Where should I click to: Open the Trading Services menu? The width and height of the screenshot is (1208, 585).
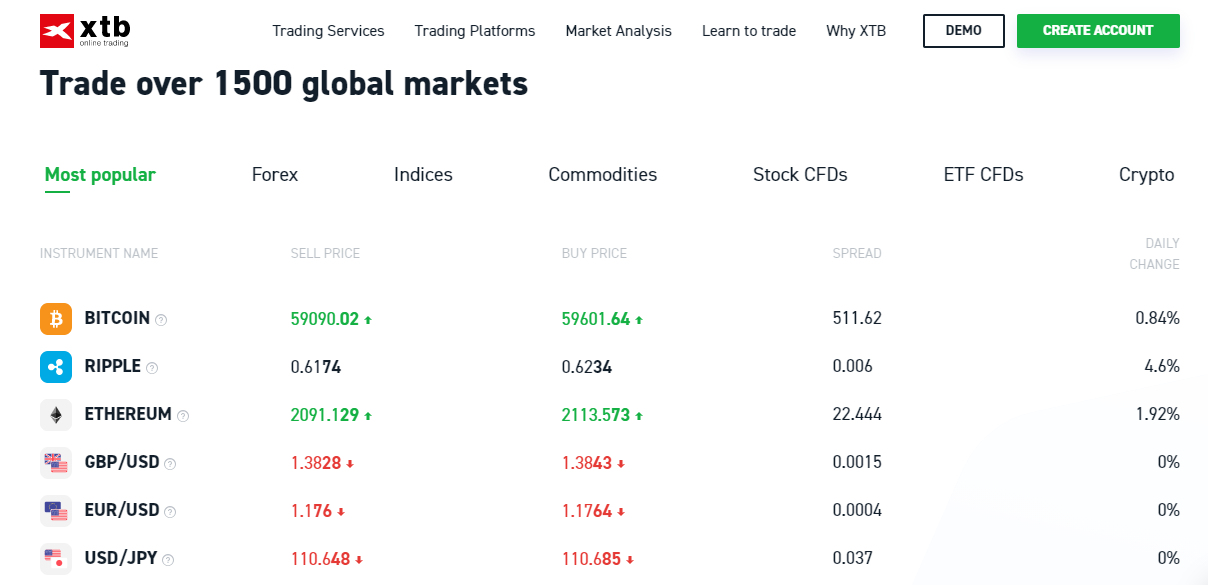point(328,31)
